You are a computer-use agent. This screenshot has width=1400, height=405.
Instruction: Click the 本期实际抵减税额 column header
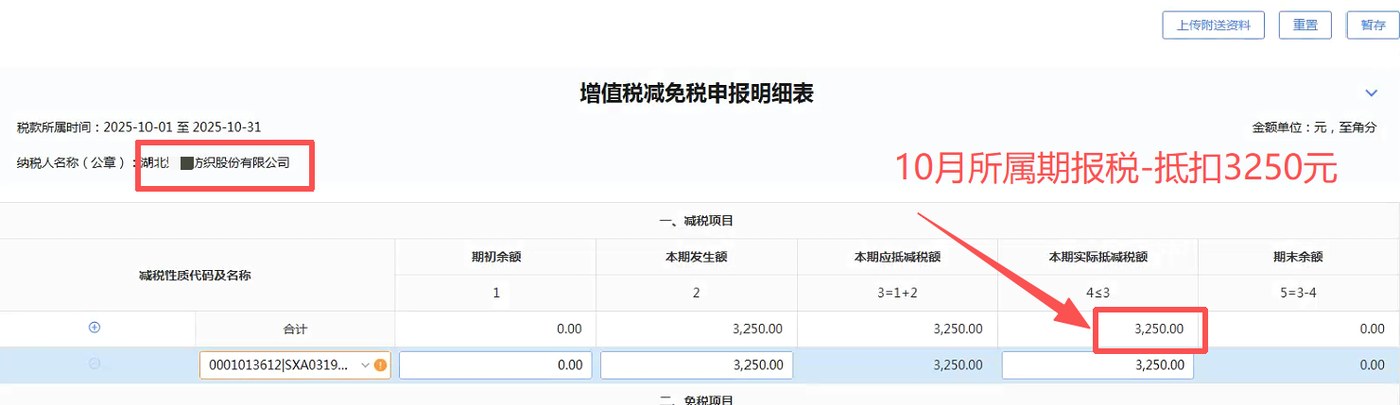(1098, 257)
